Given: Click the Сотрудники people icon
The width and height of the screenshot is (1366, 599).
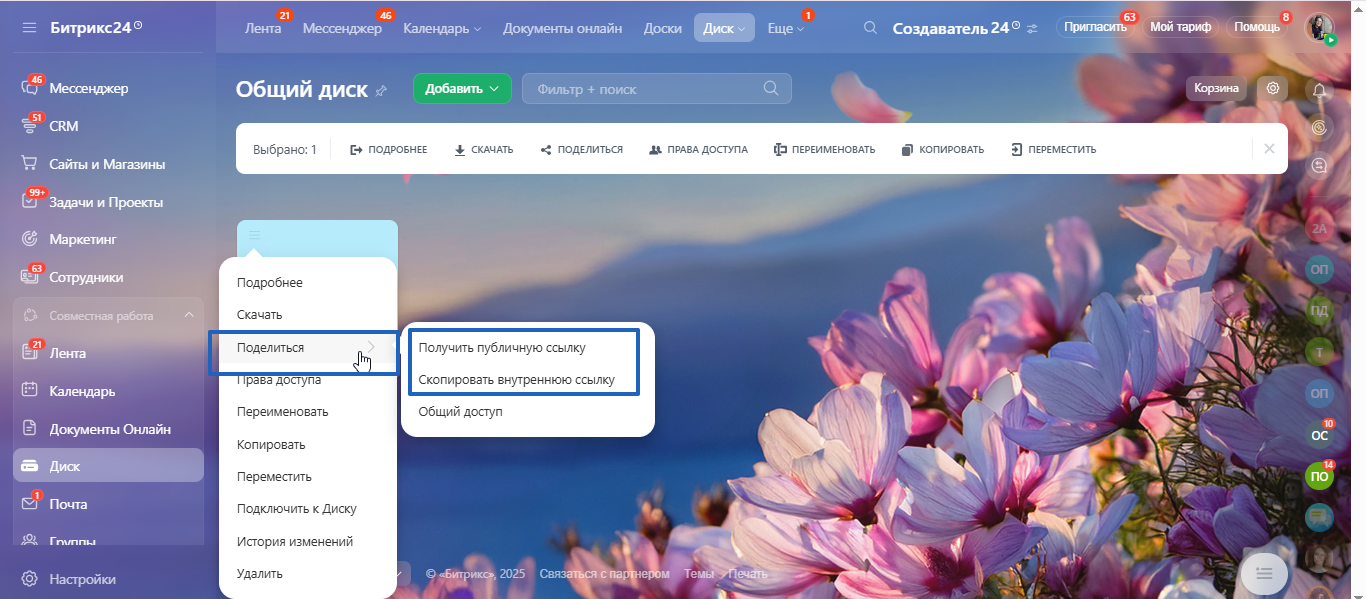Looking at the screenshot, I should pyautogui.click(x=29, y=277).
